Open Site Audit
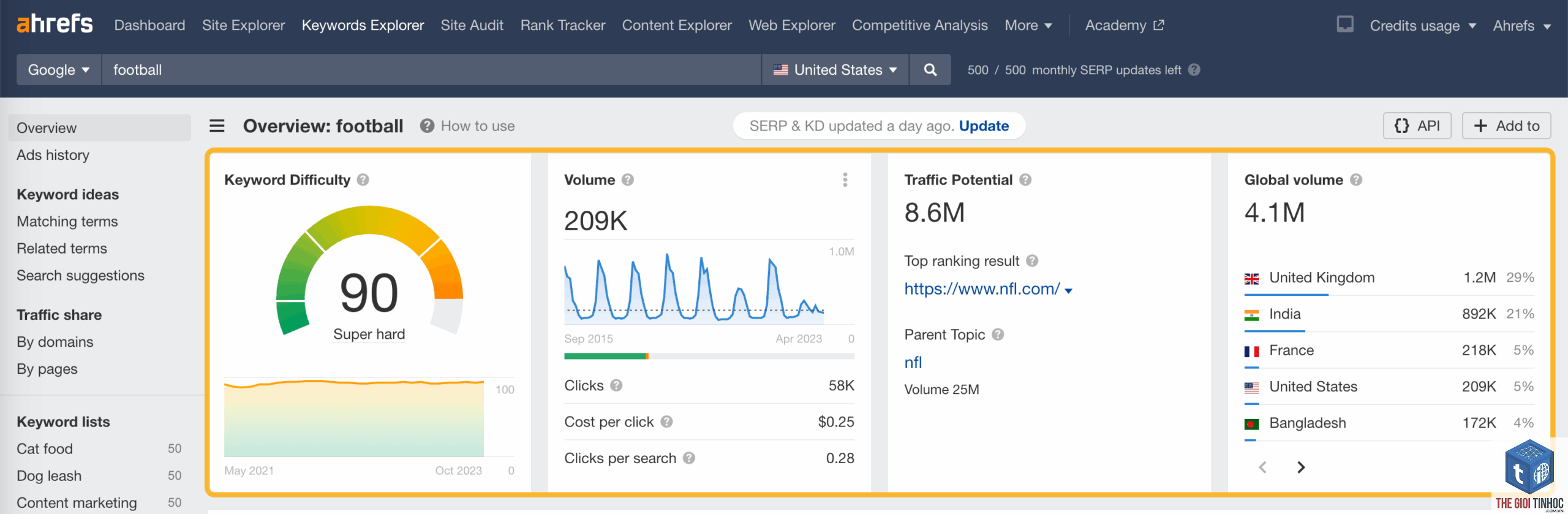1568x514 pixels. [x=472, y=25]
